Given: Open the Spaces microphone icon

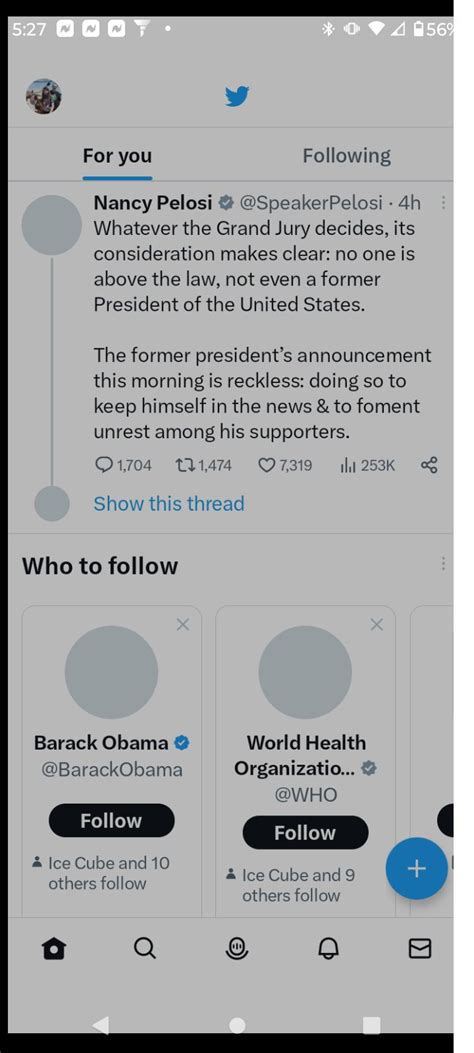Looking at the screenshot, I should point(236,948).
